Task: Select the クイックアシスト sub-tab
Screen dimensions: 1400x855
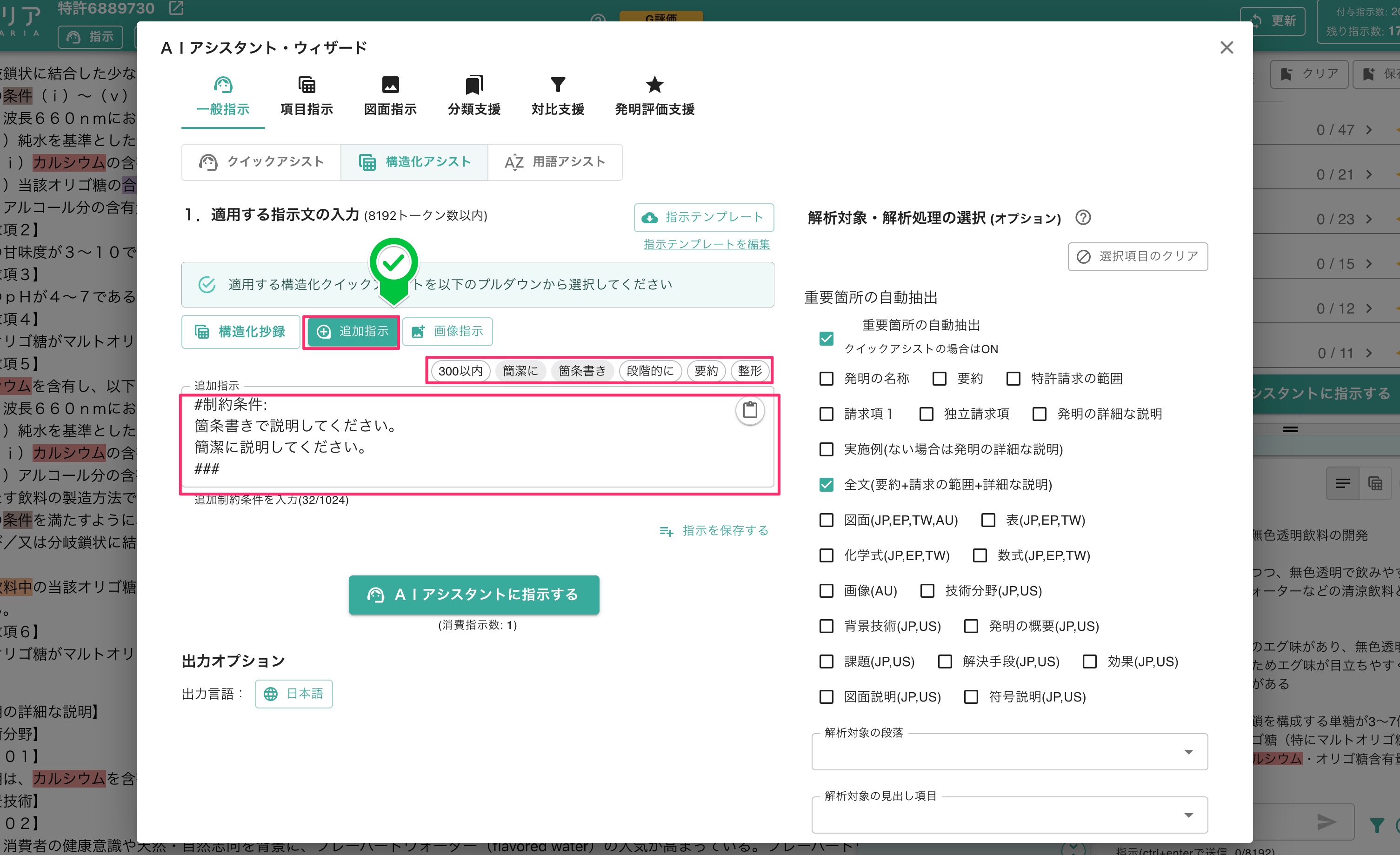Action: pos(261,162)
